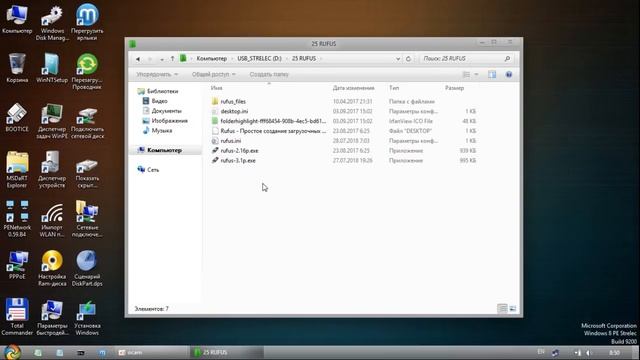This screenshot has height=360, width=640.
Task: Open MSDaRT Explorer desktop folder
Action: click(x=17, y=170)
